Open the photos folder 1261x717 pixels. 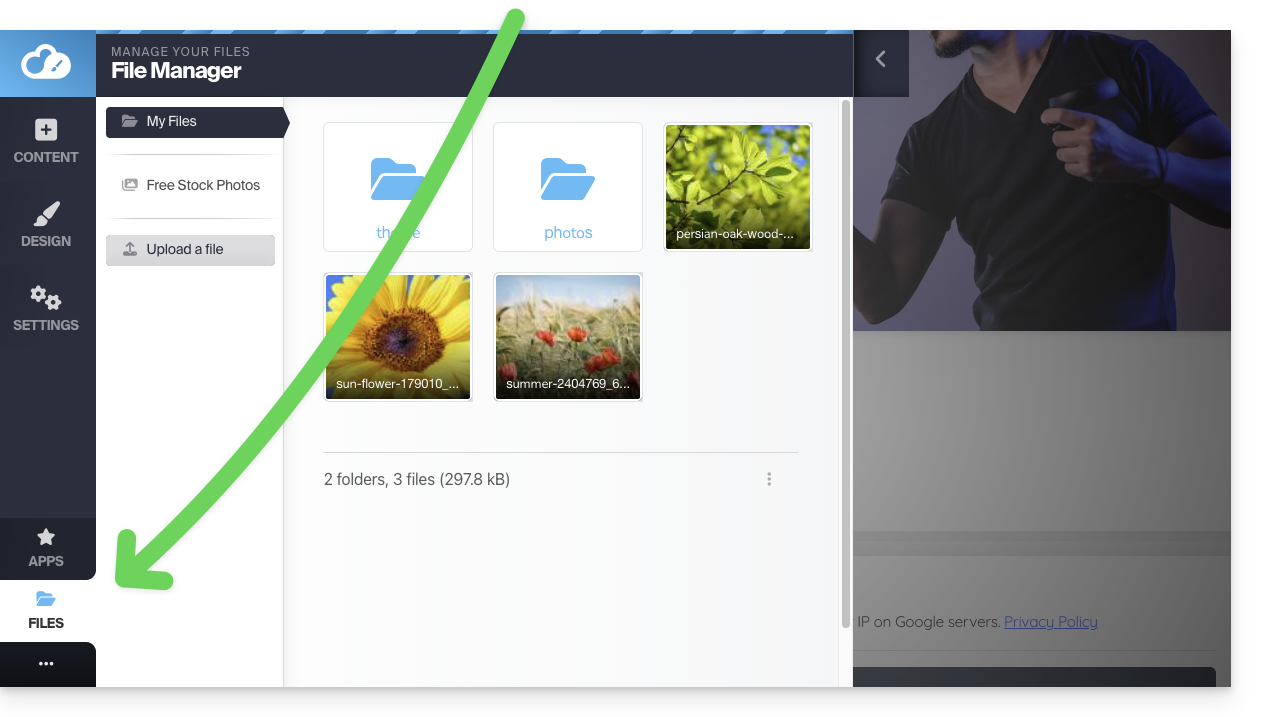568,187
